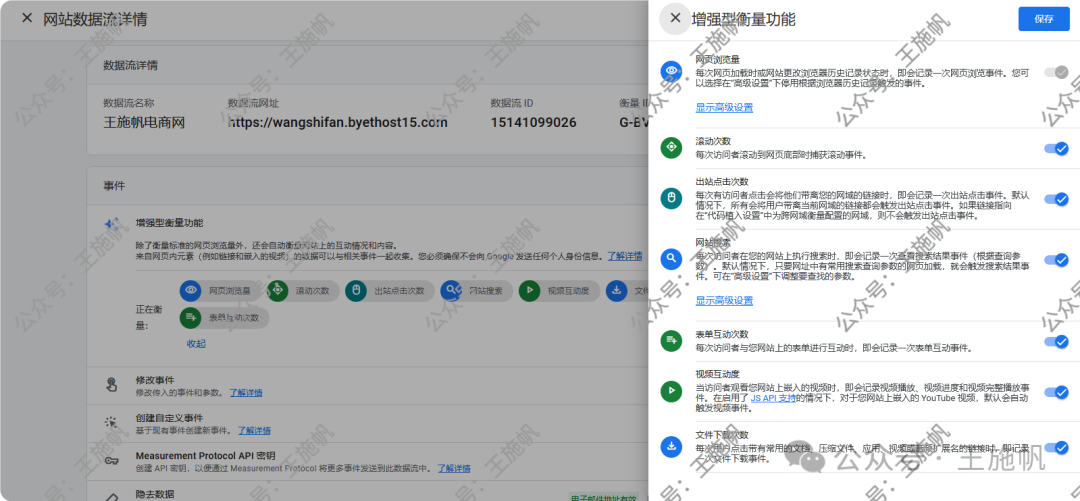The width and height of the screenshot is (1080, 501).
Task: Open 了解详情 link for Measurement Protocol
Action: point(454,468)
